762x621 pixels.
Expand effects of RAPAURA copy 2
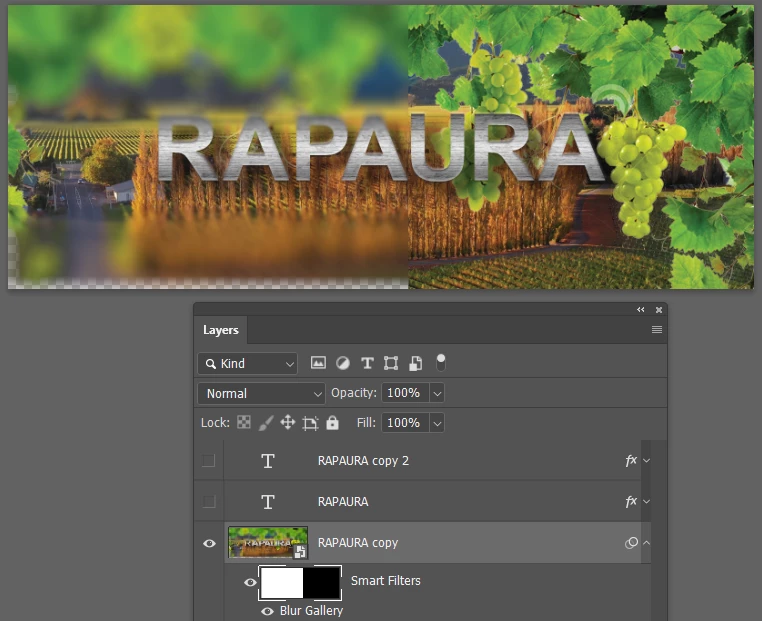click(x=646, y=460)
